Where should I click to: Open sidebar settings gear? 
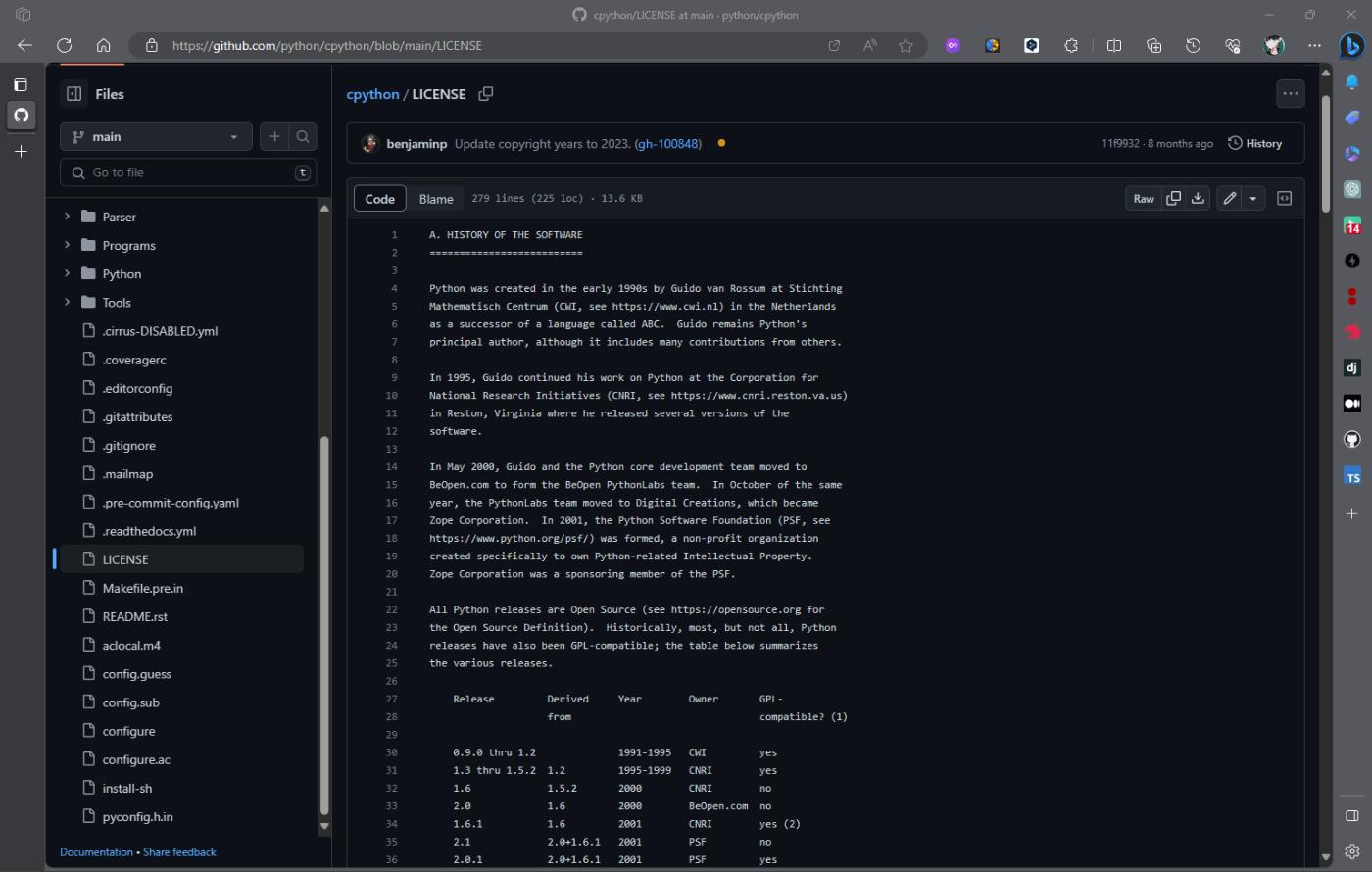coord(1352,851)
